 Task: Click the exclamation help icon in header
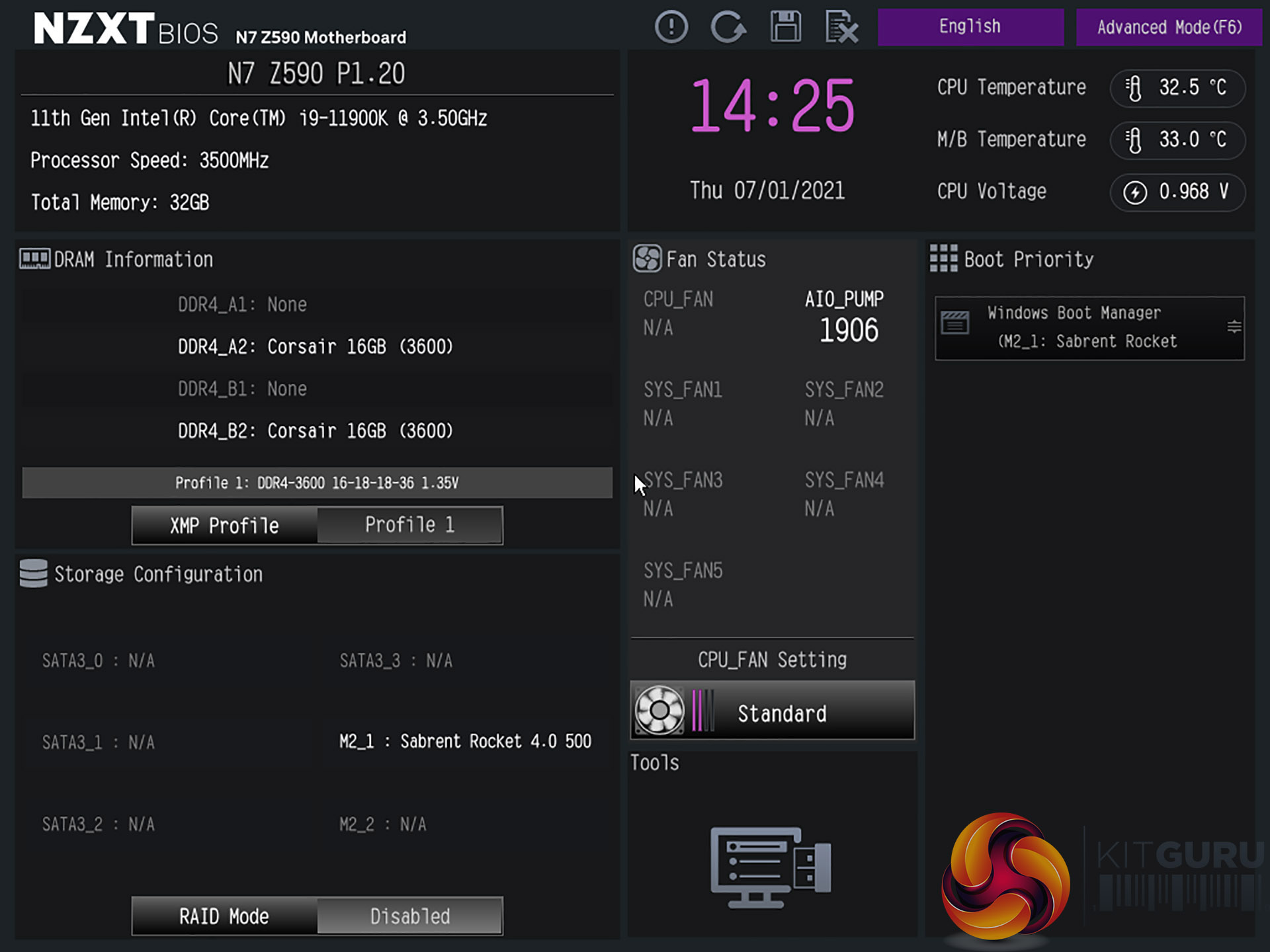tap(671, 28)
